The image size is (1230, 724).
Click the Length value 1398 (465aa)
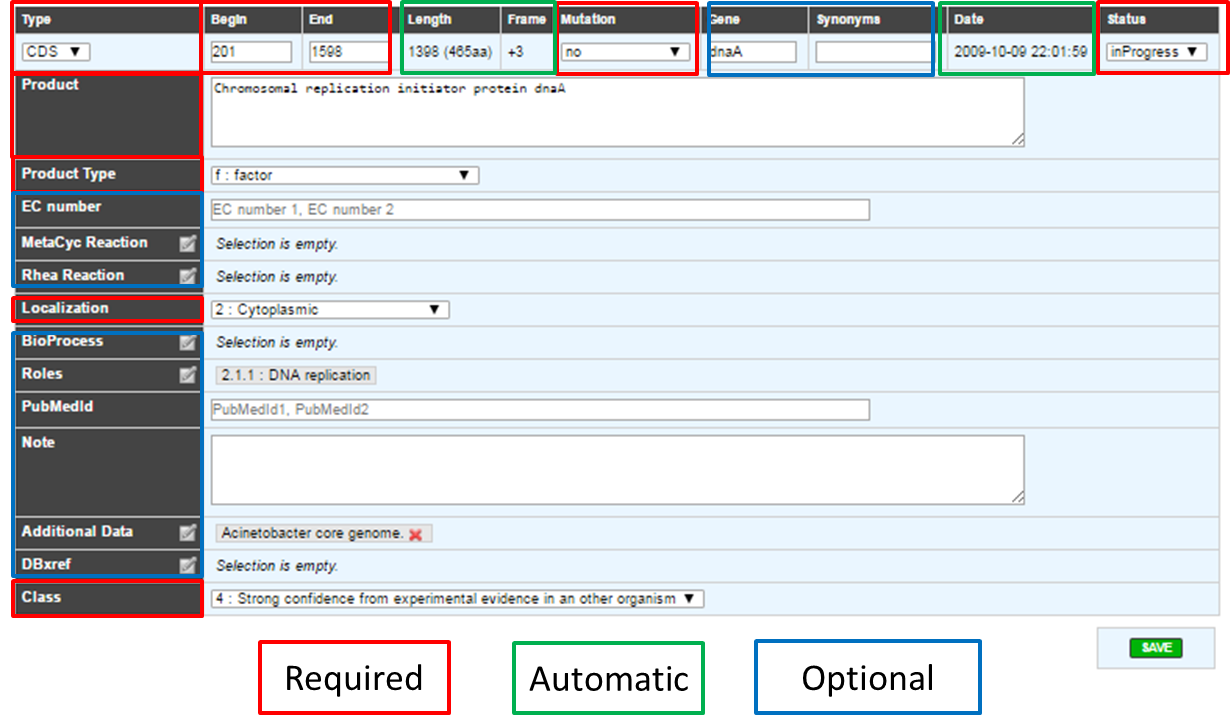(449, 51)
